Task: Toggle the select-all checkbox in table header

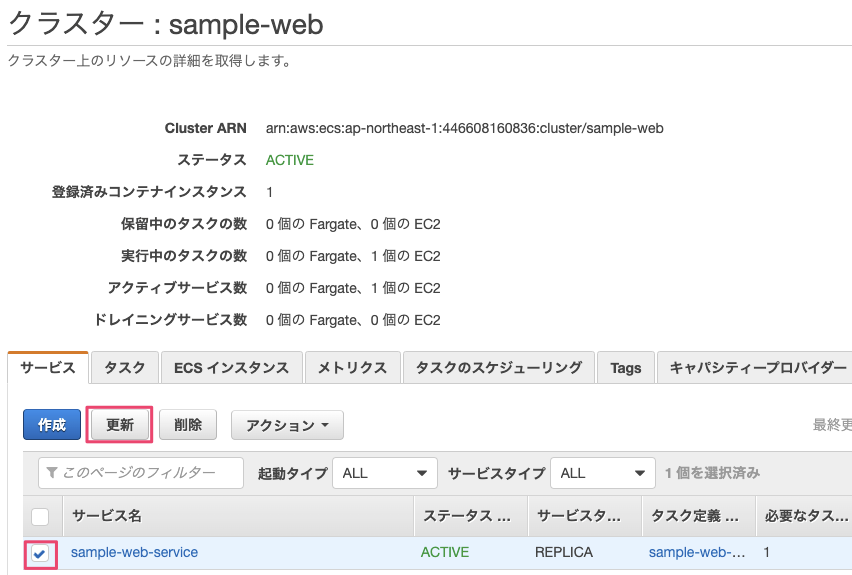Action: (40, 517)
